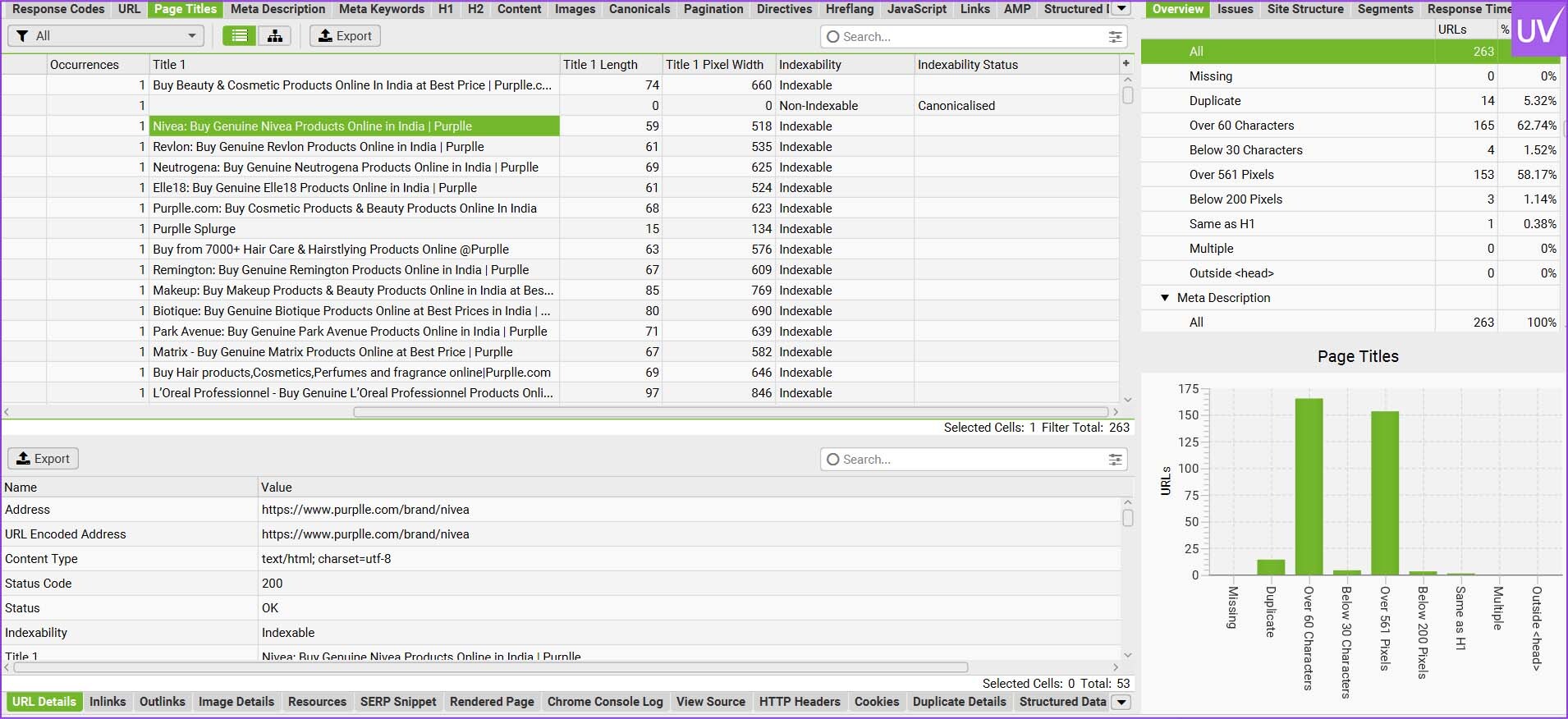Image resolution: width=1568 pixels, height=719 pixels.
Task: Open SERP Snippet bottom tab
Action: 398,702
